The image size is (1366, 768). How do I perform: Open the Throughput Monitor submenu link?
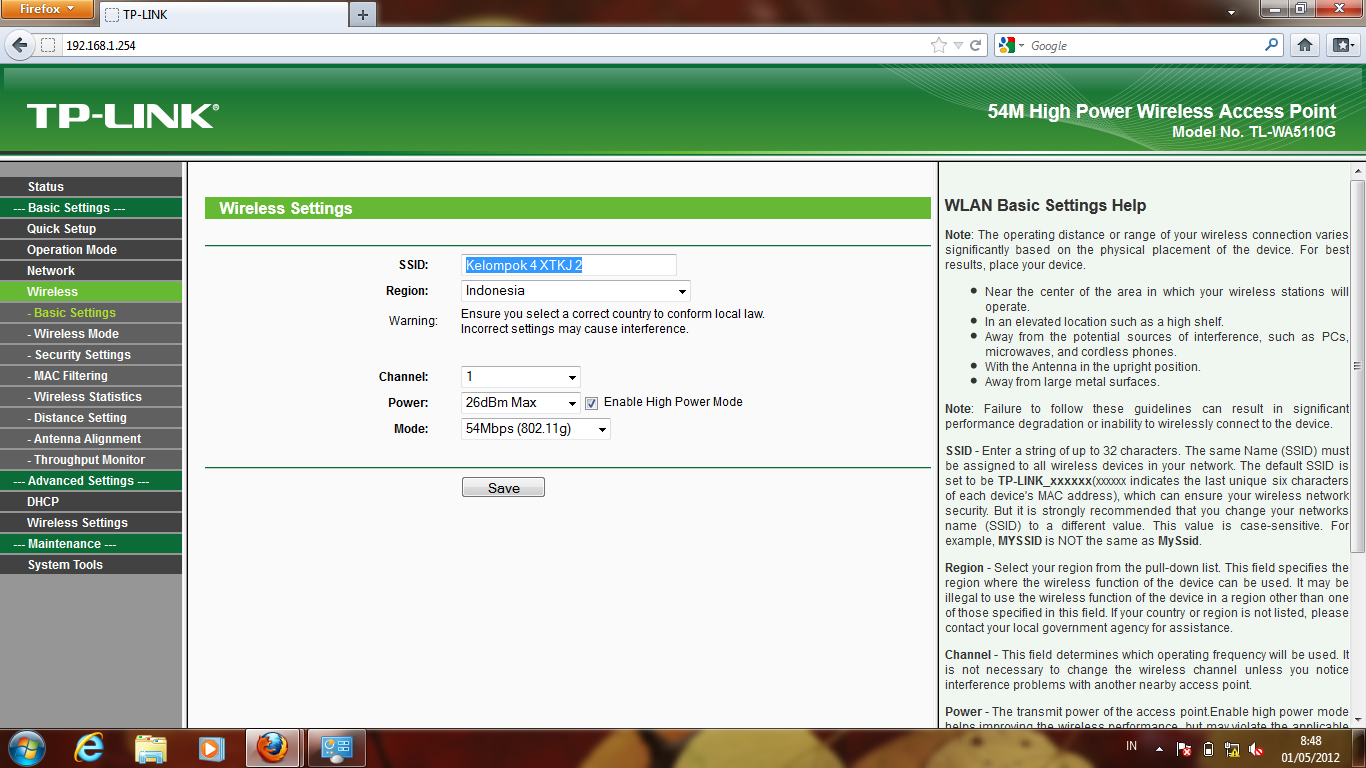coord(91,460)
